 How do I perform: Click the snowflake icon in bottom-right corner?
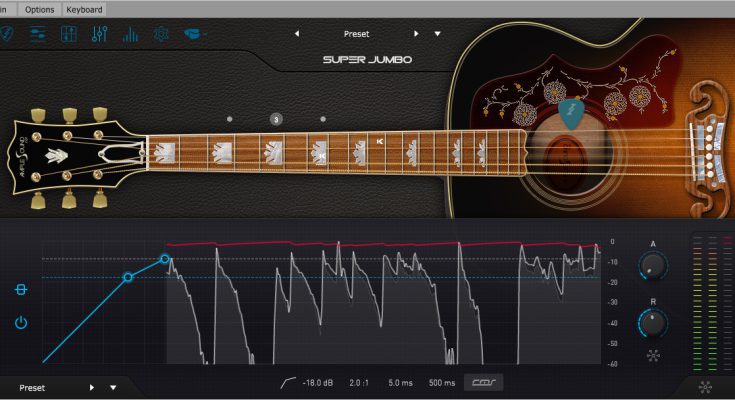704,388
